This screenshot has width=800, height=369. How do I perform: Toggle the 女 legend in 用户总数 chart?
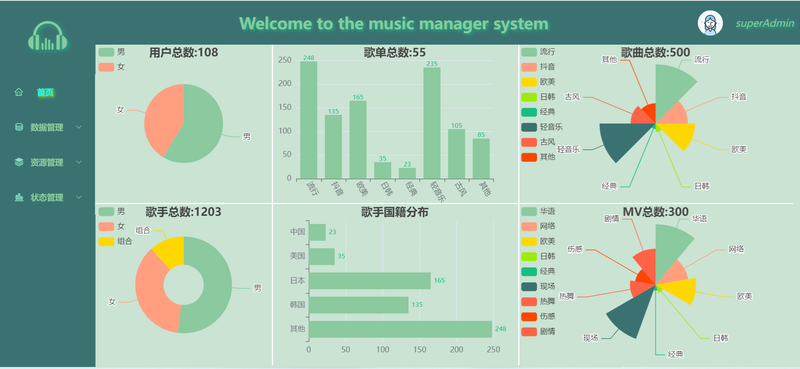(111, 67)
